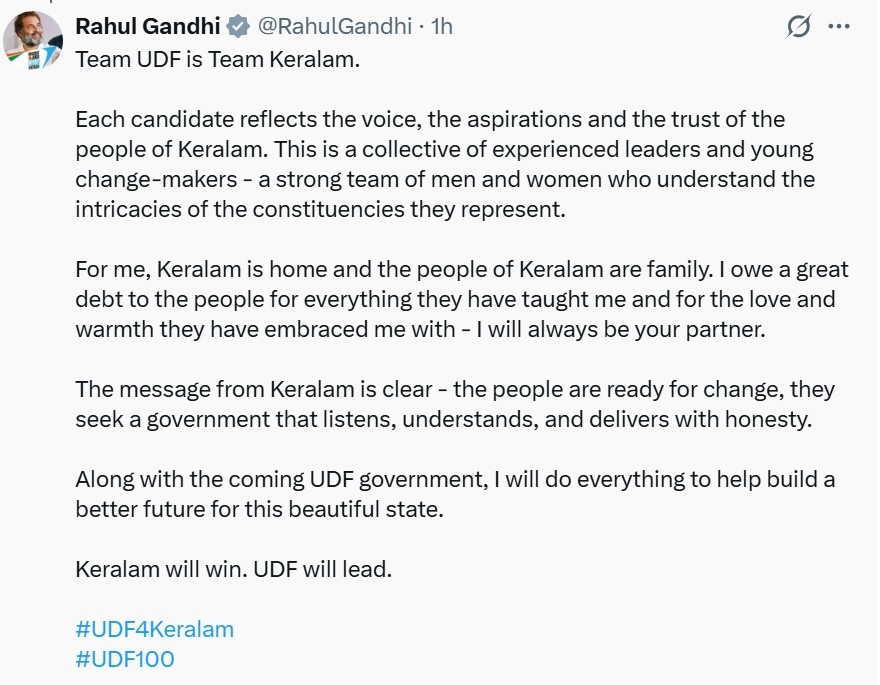Click the Rahul Gandhi display name
This screenshot has width=880, height=685.
point(148,26)
